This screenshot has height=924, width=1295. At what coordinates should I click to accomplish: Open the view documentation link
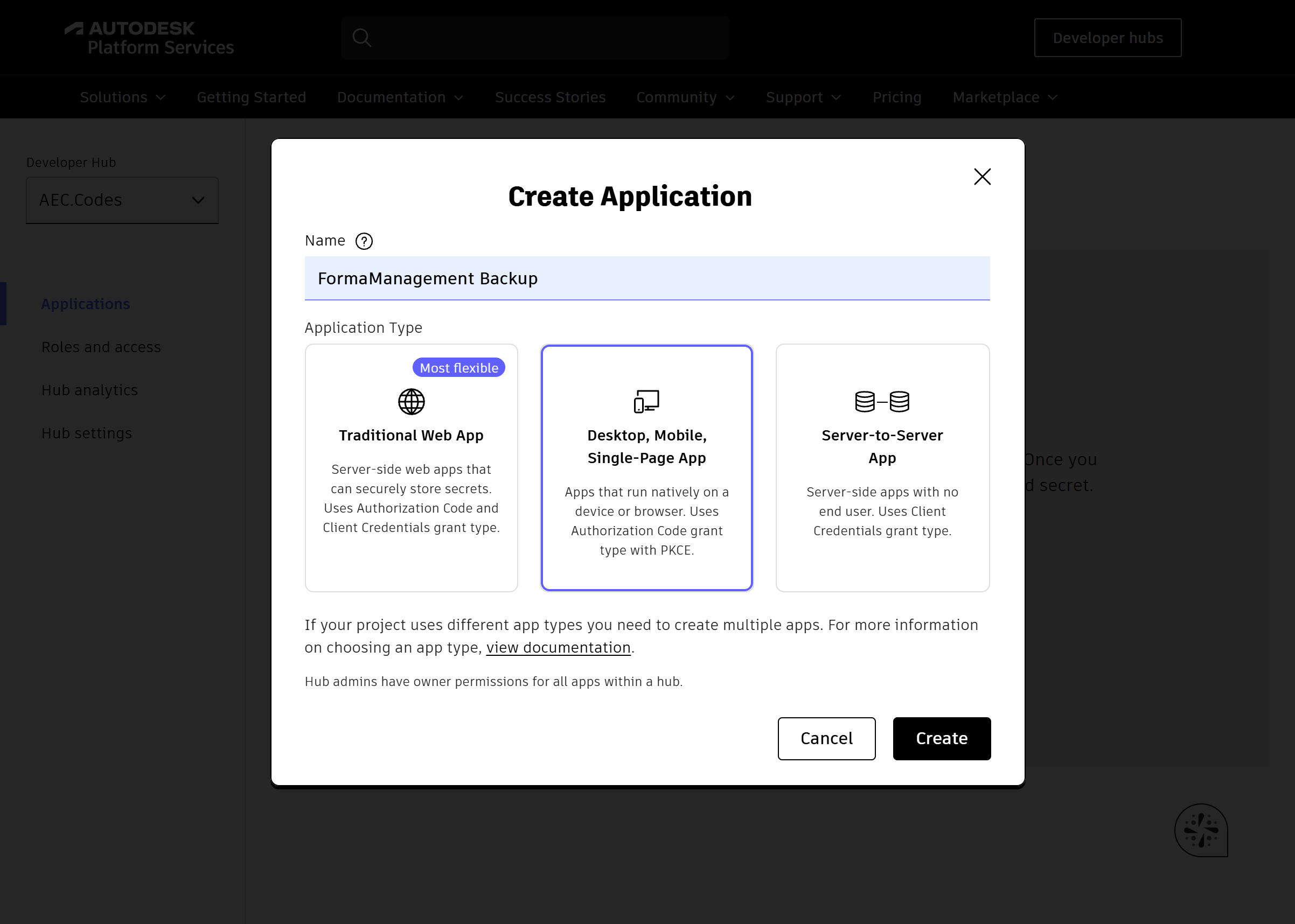coord(558,647)
